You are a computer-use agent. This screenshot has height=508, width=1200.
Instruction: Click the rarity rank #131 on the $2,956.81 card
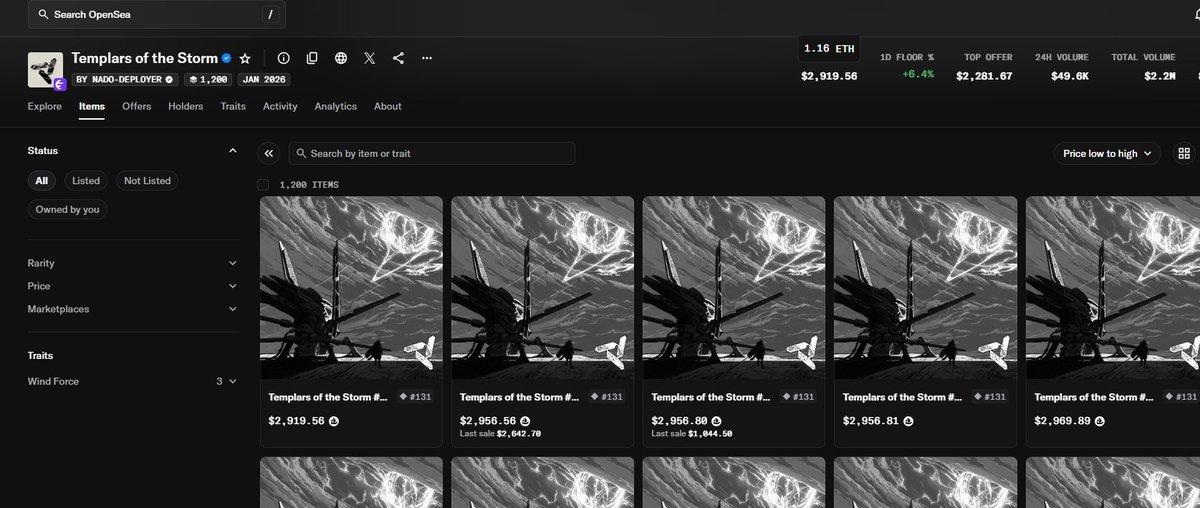coord(991,397)
